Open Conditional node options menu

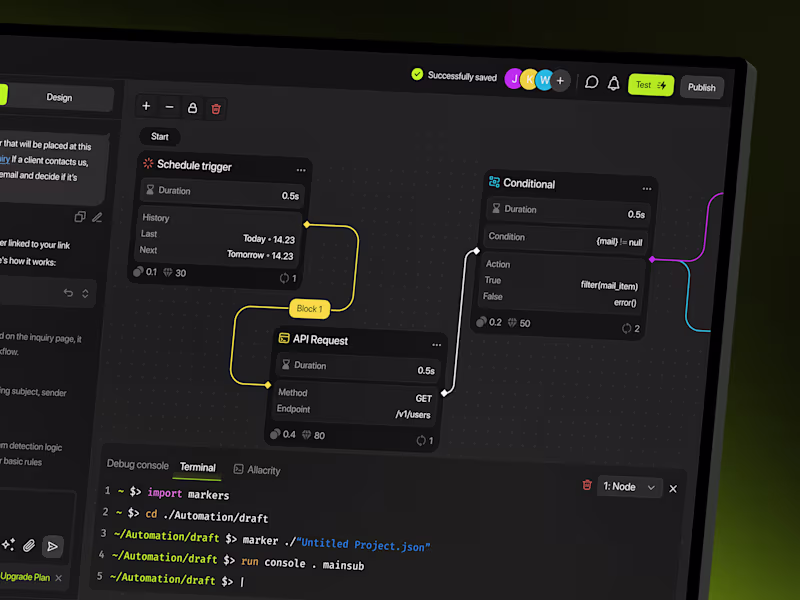pos(647,189)
